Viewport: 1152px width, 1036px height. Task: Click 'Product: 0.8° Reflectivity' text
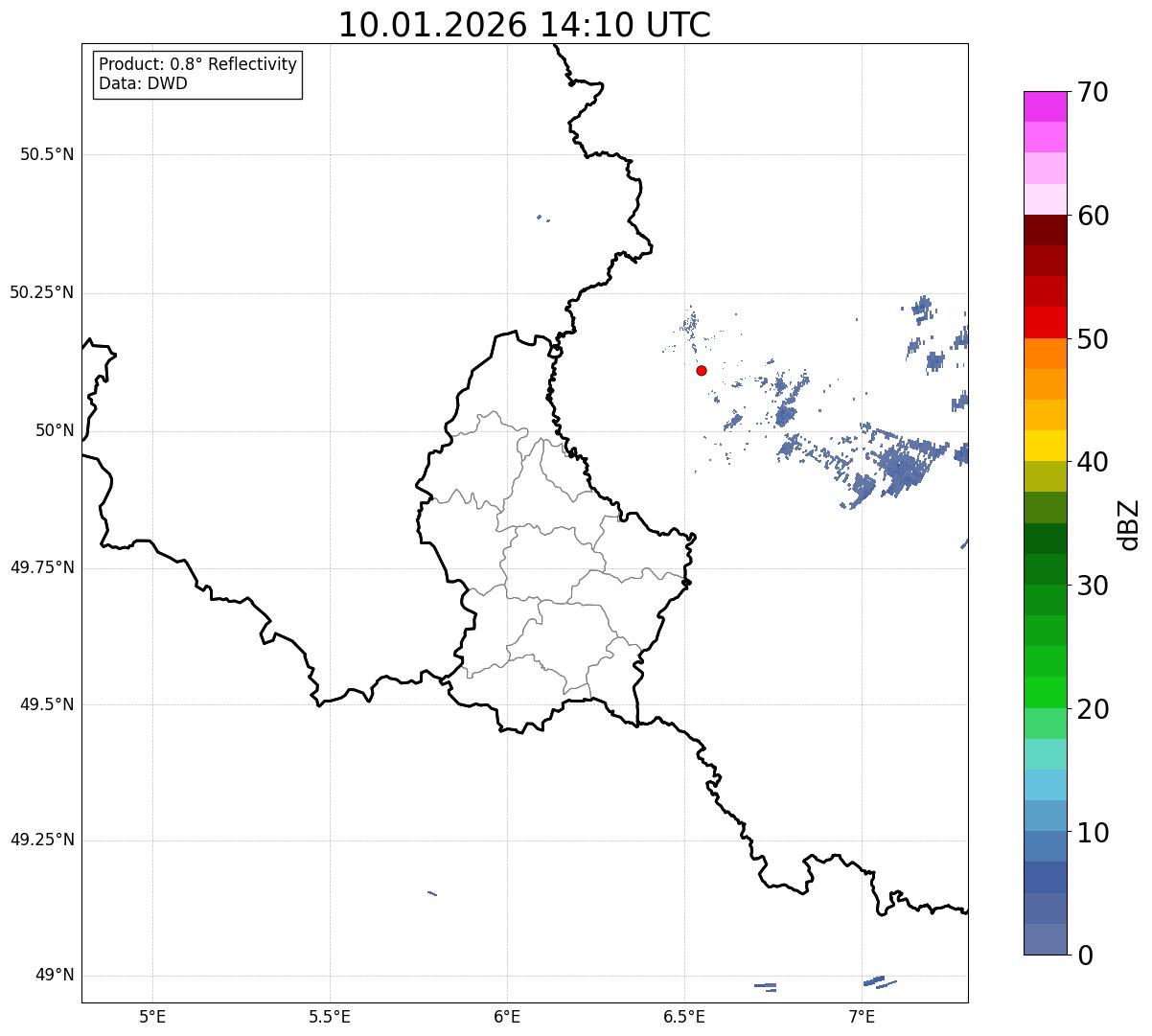[x=198, y=64]
